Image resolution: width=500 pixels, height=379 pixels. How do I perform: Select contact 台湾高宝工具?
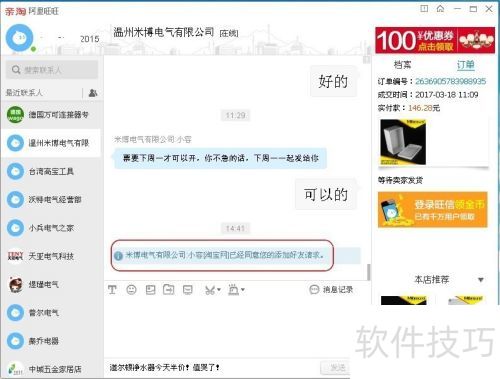(x=51, y=171)
